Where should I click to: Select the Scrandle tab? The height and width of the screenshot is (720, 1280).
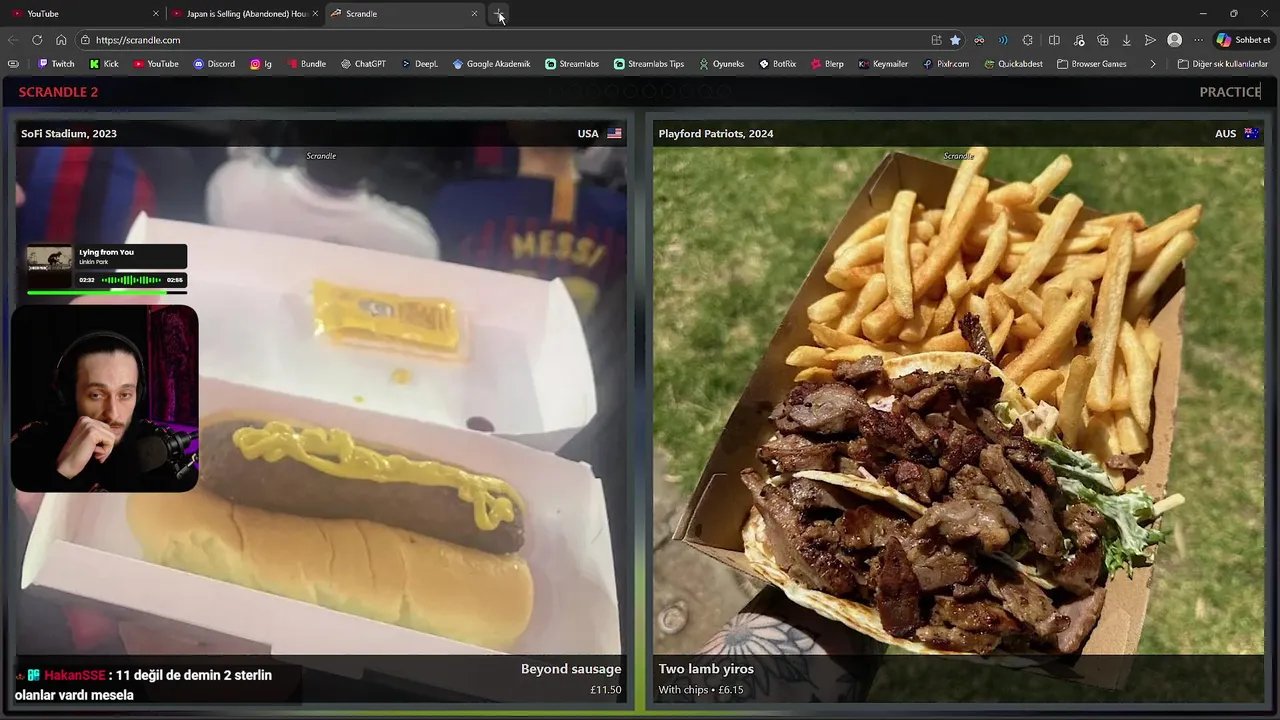coord(404,14)
